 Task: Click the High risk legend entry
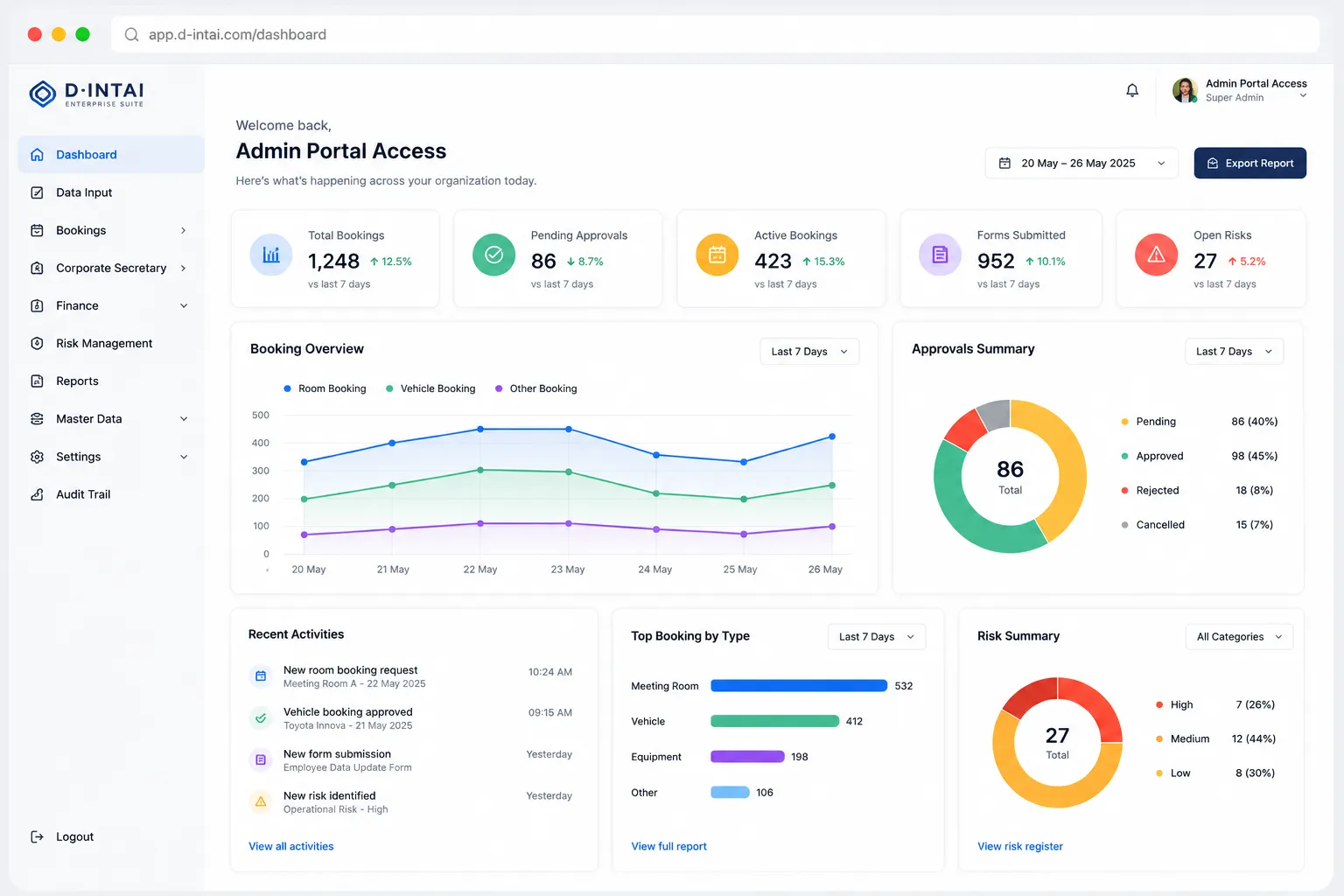1214,704
